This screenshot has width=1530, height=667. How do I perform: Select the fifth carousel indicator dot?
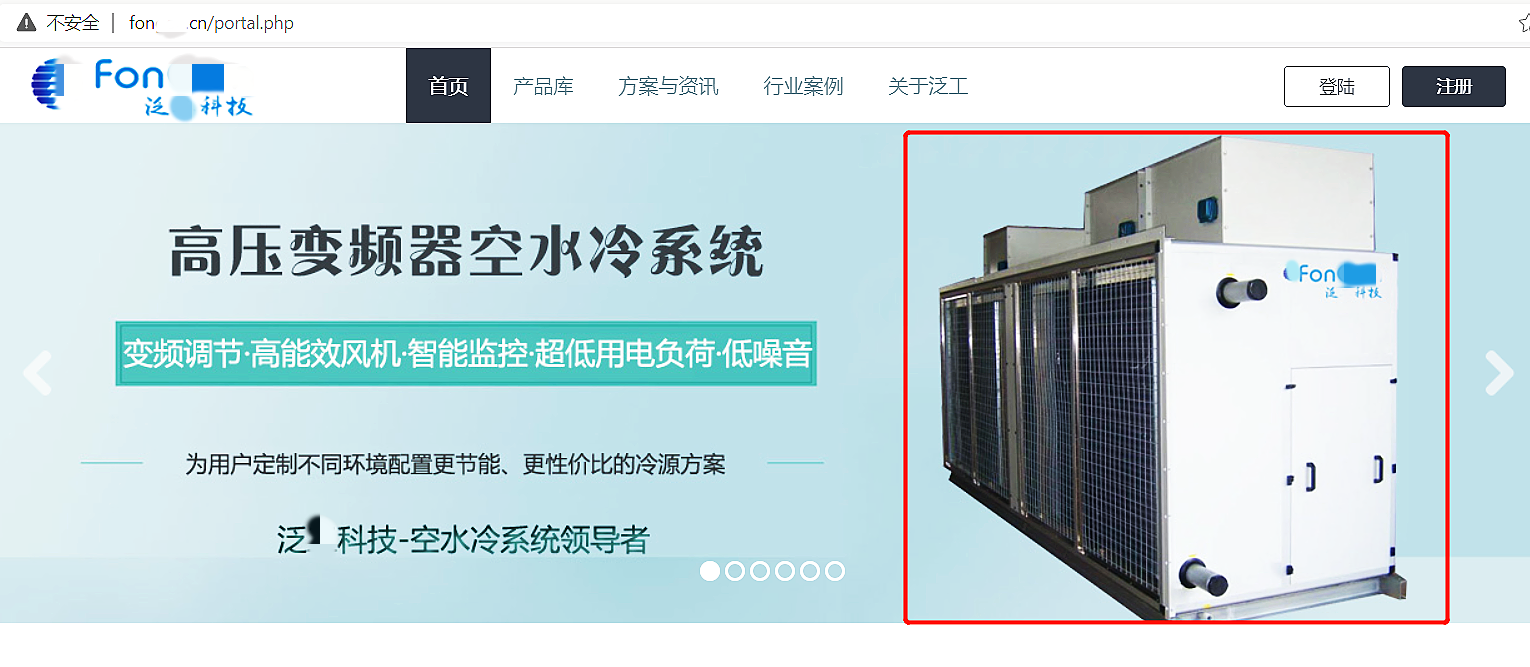point(810,571)
